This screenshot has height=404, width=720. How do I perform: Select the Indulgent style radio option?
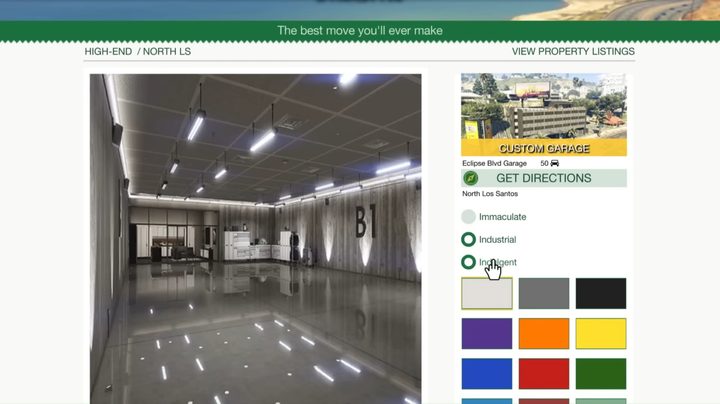[468, 262]
